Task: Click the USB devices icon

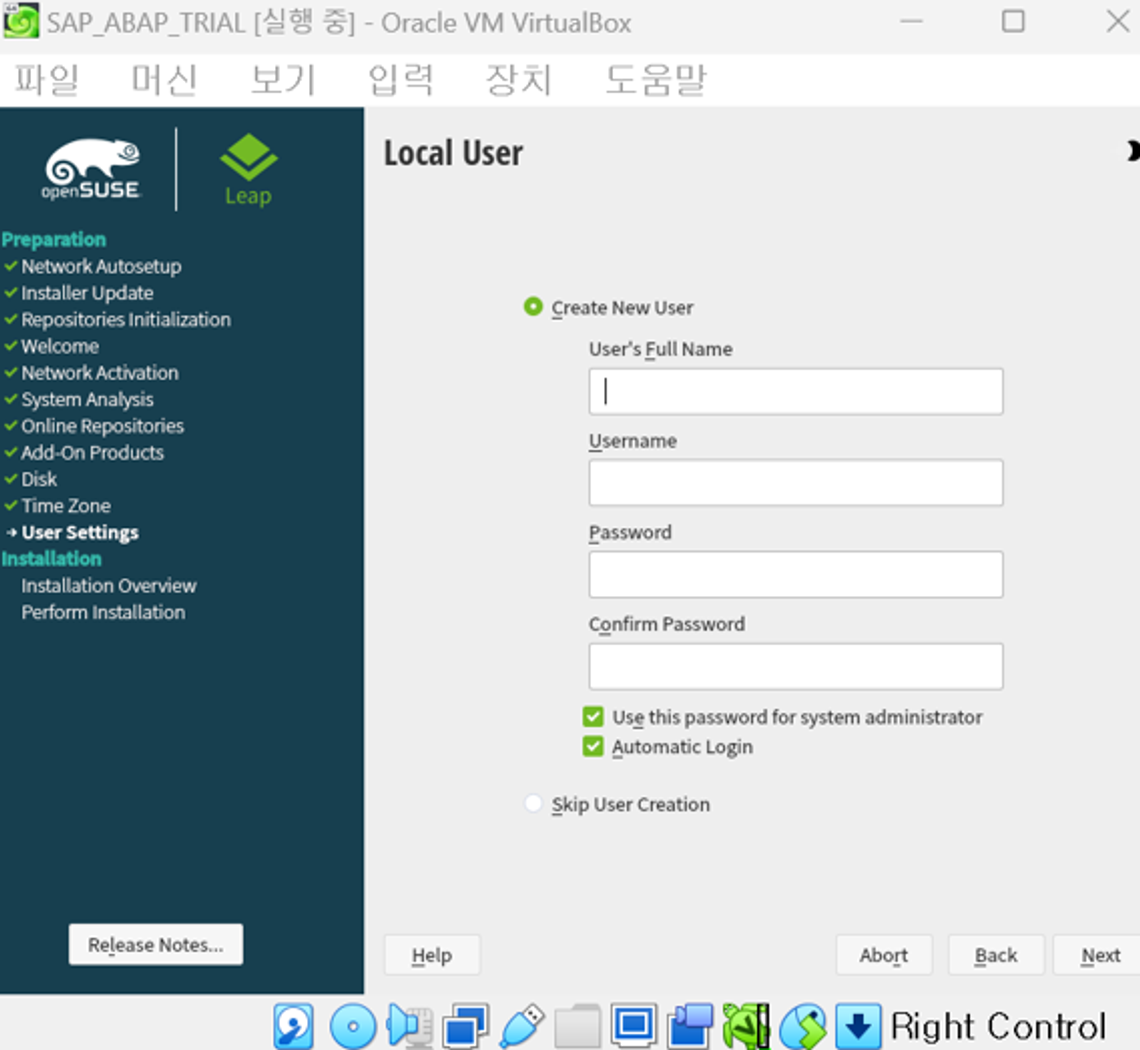Action: [522, 1026]
